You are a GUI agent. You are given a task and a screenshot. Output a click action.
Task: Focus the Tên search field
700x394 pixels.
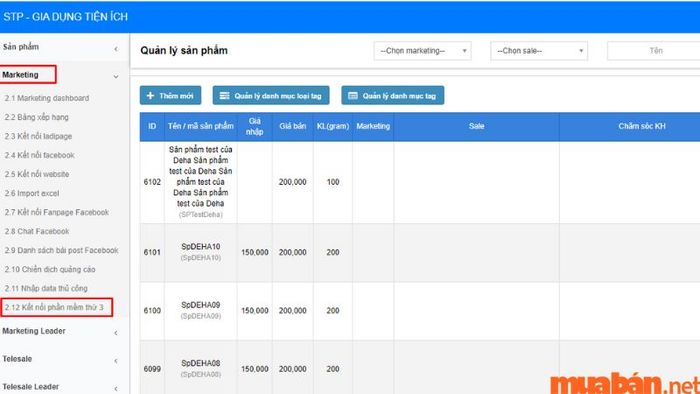654,51
